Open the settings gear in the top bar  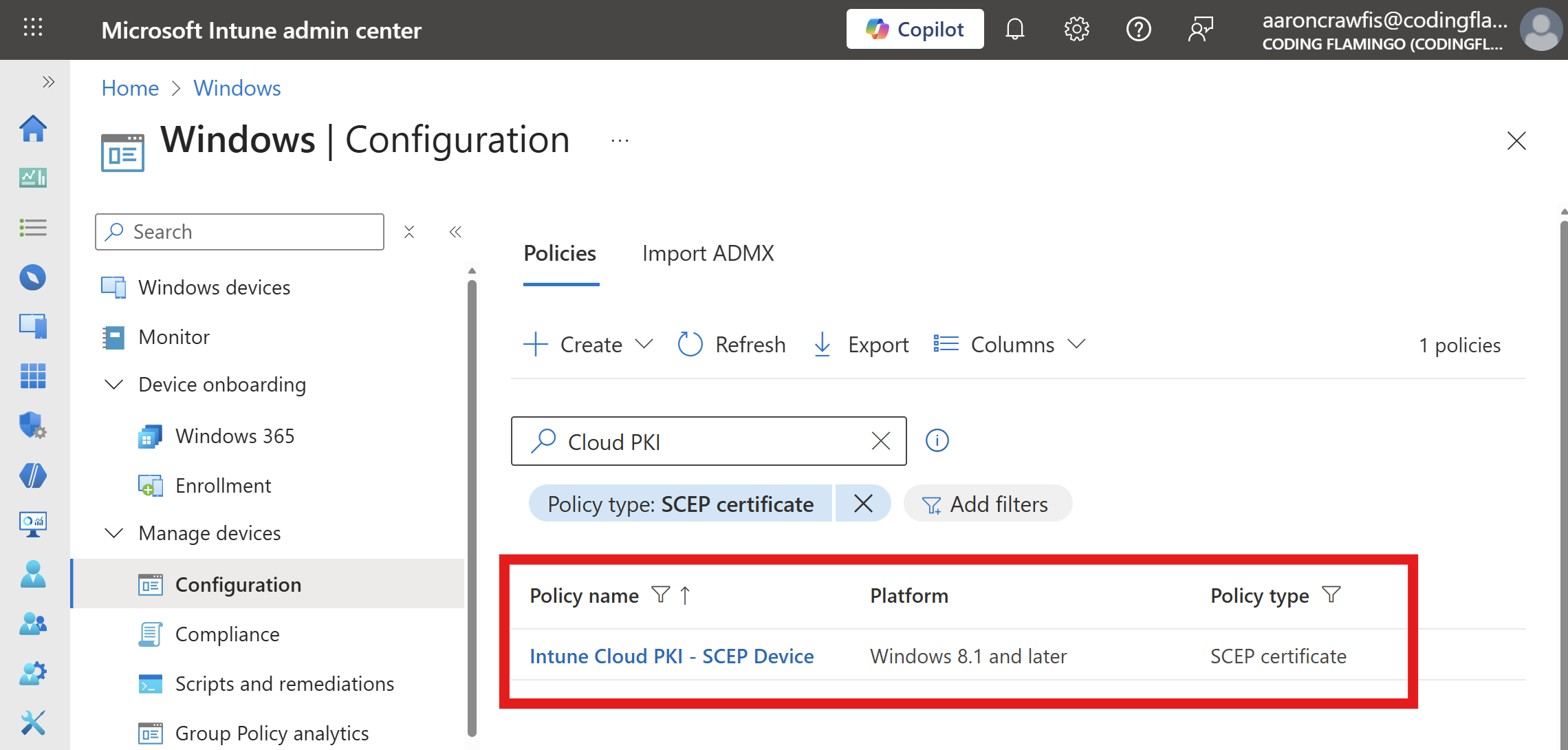(1076, 29)
